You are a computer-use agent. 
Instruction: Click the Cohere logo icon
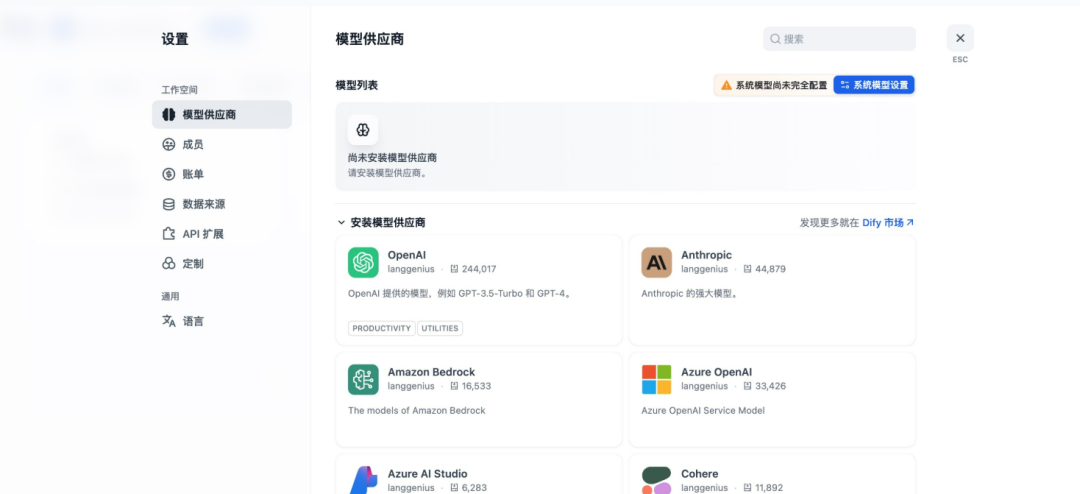(656, 480)
